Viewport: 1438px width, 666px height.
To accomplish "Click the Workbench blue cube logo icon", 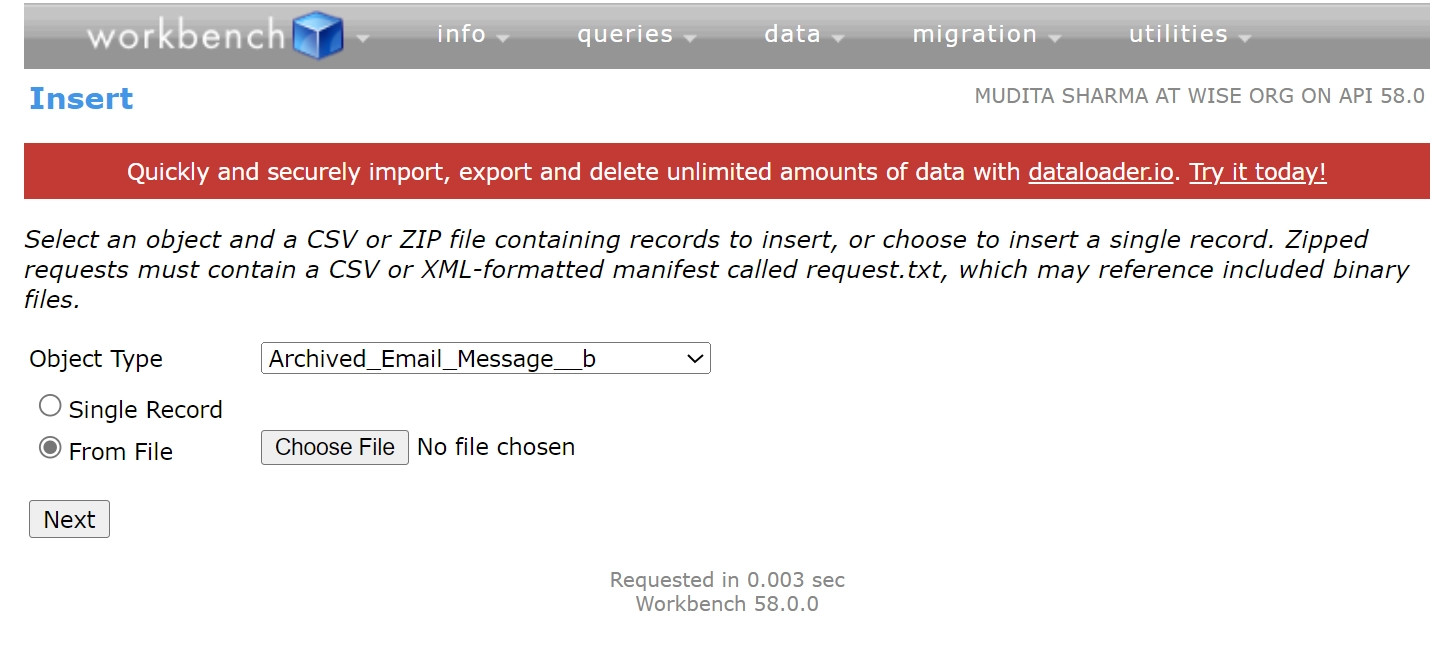I will (318, 37).
